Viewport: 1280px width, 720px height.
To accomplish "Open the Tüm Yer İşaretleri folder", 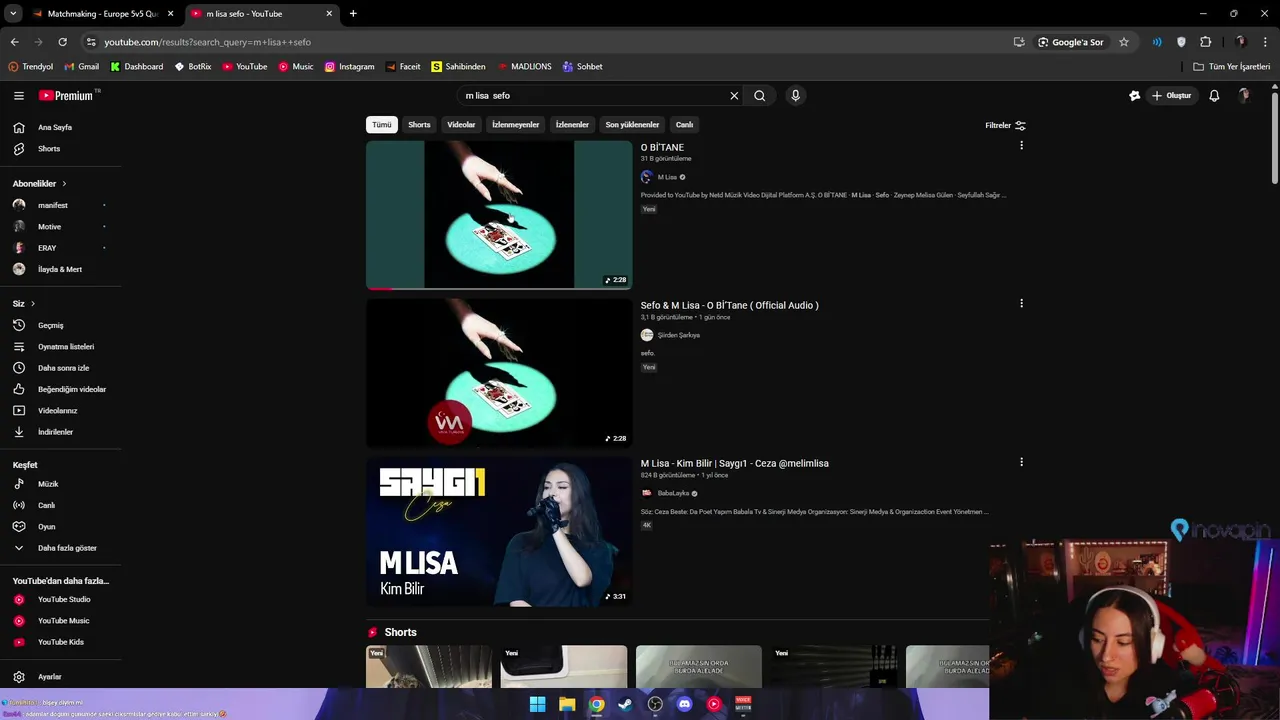I will click(x=1232, y=67).
